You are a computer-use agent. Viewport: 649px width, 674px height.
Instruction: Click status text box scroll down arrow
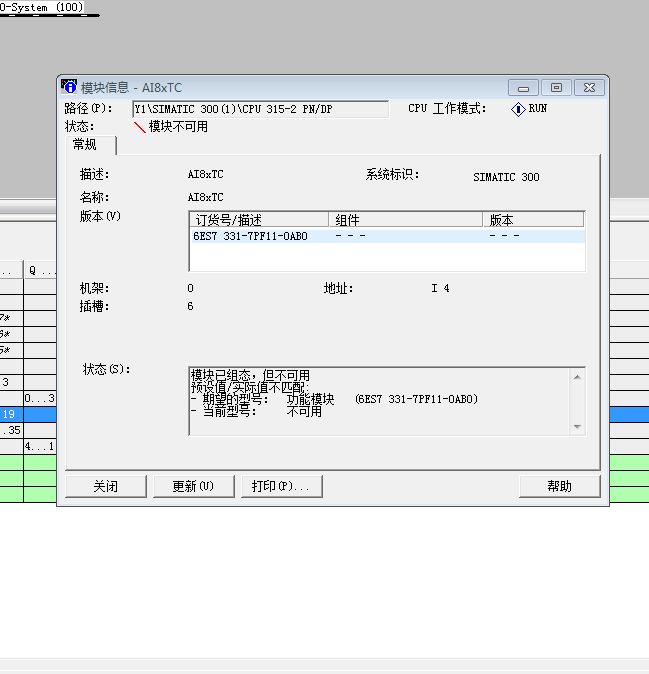(x=577, y=427)
